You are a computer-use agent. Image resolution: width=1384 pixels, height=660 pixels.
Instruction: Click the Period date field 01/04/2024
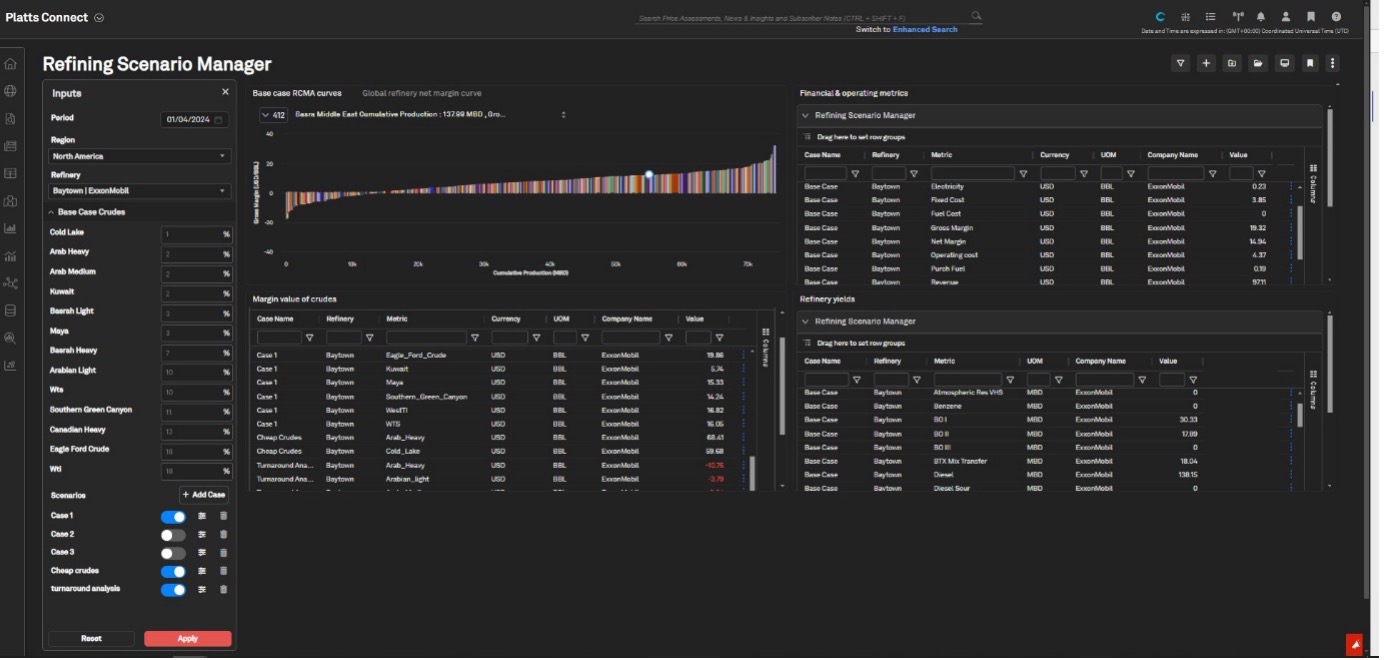pyautogui.click(x=195, y=120)
